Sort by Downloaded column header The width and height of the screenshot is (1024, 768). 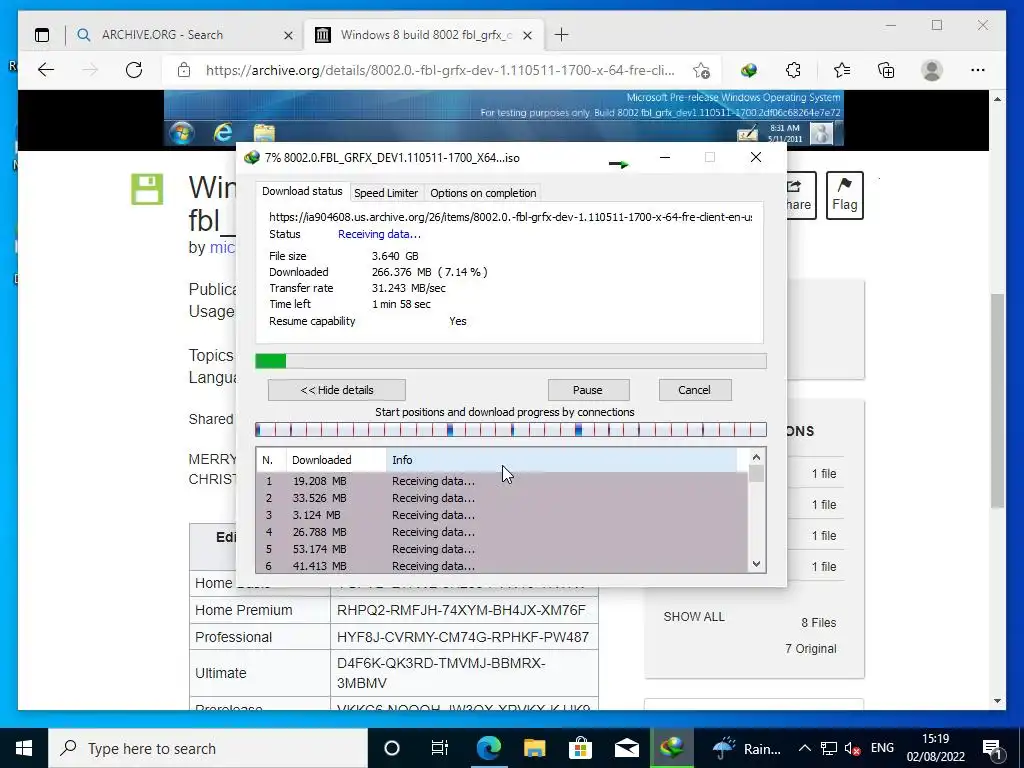[x=336, y=460]
